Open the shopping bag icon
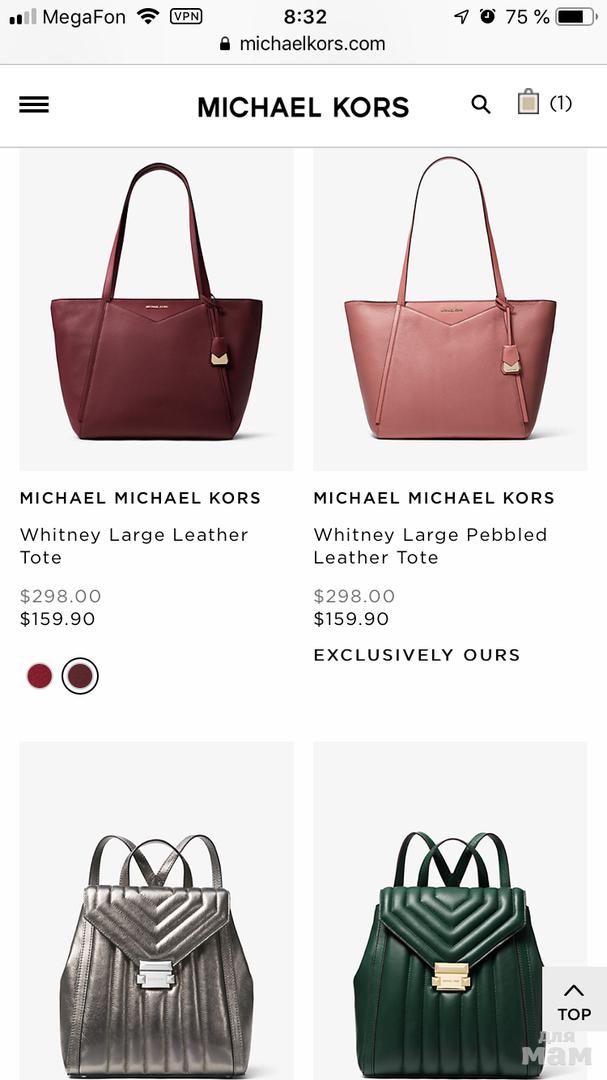607x1080 pixels. [x=528, y=102]
